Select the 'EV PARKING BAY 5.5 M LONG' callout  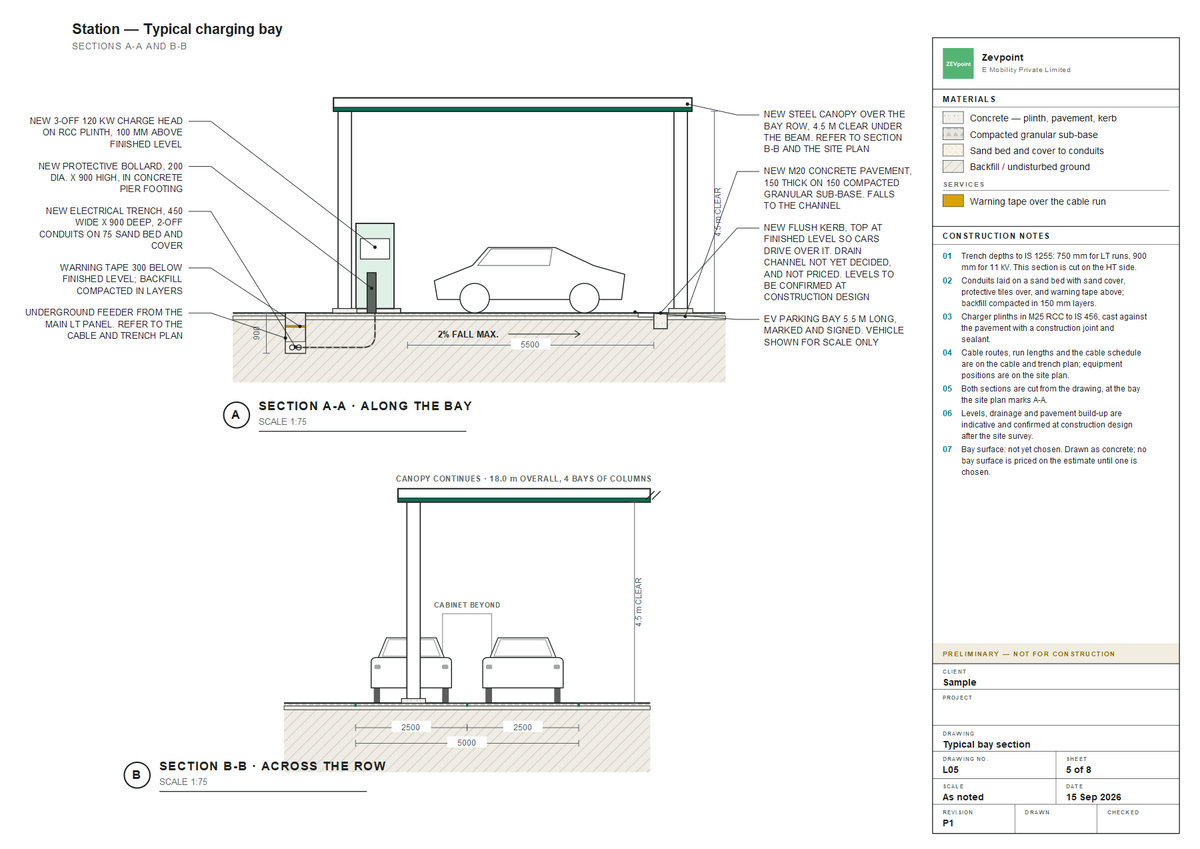(x=833, y=330)
